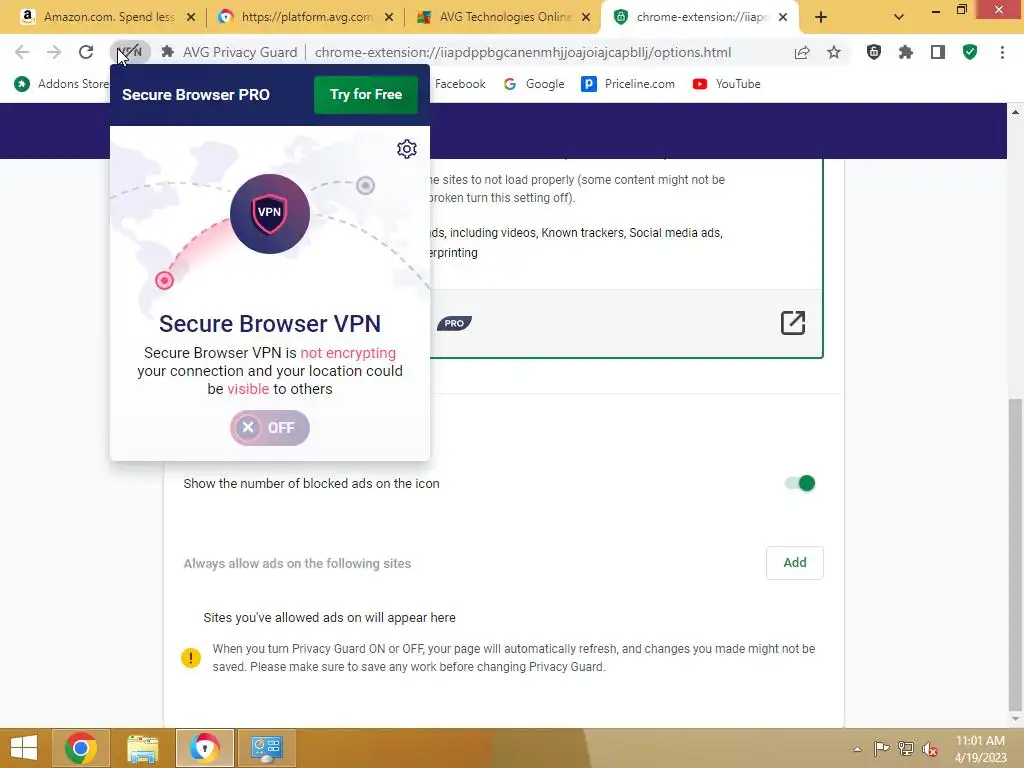This screenshot has height=768, width=1024.
Task: Open the Google bookmark
Action: coord(534,84)
